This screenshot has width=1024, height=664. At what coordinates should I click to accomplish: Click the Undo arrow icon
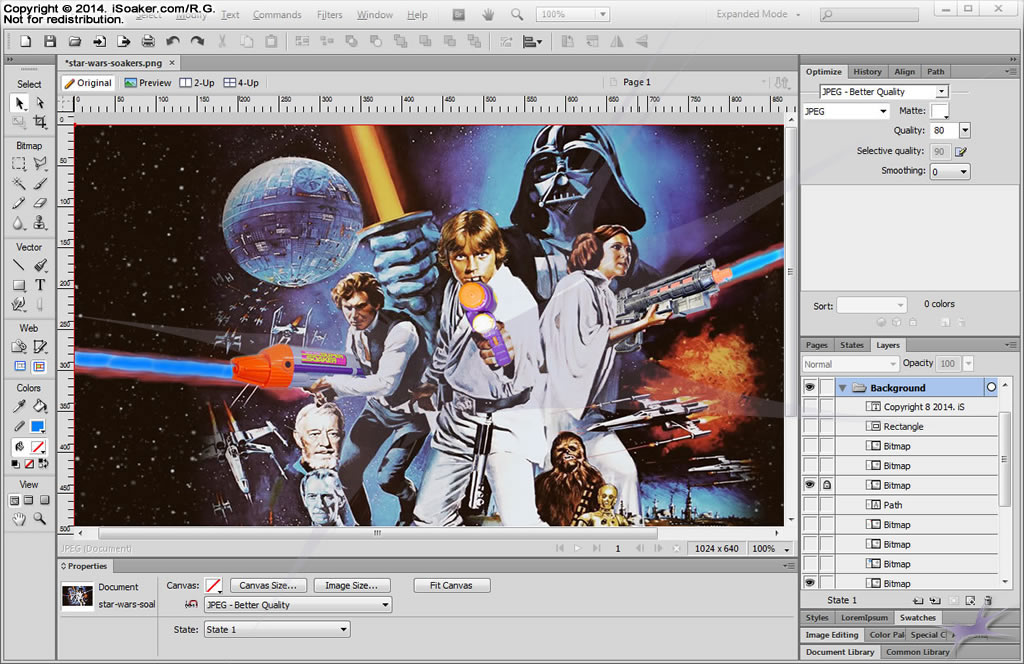pos(172,41)
